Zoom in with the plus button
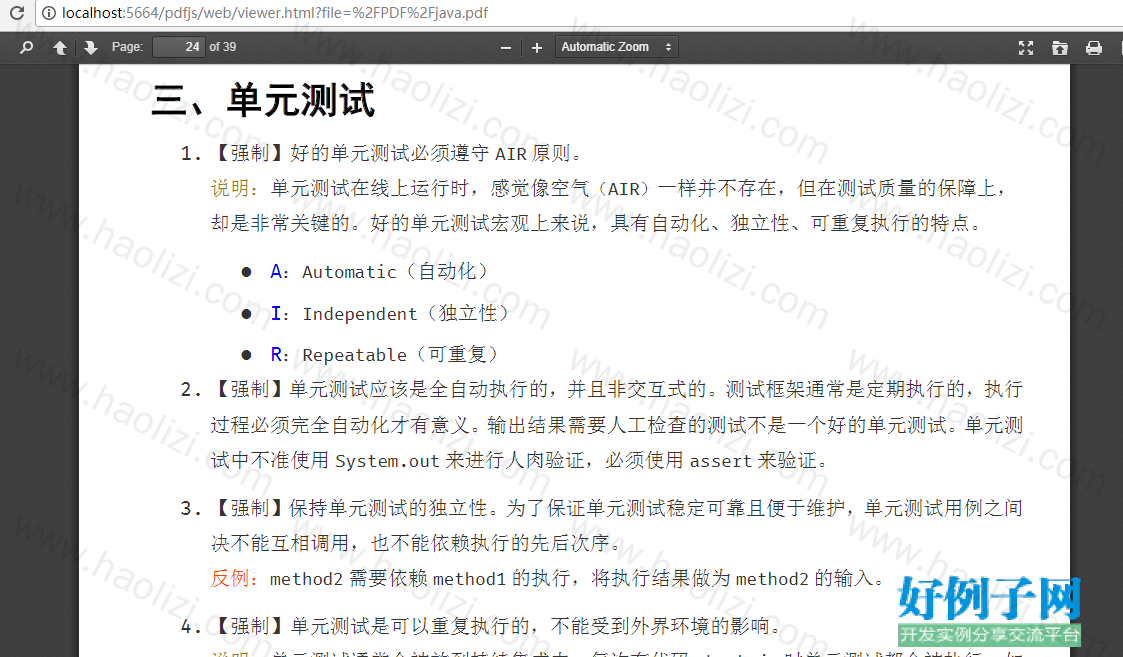This screenshot has height=657, width=1123. (x=536, y=48)
